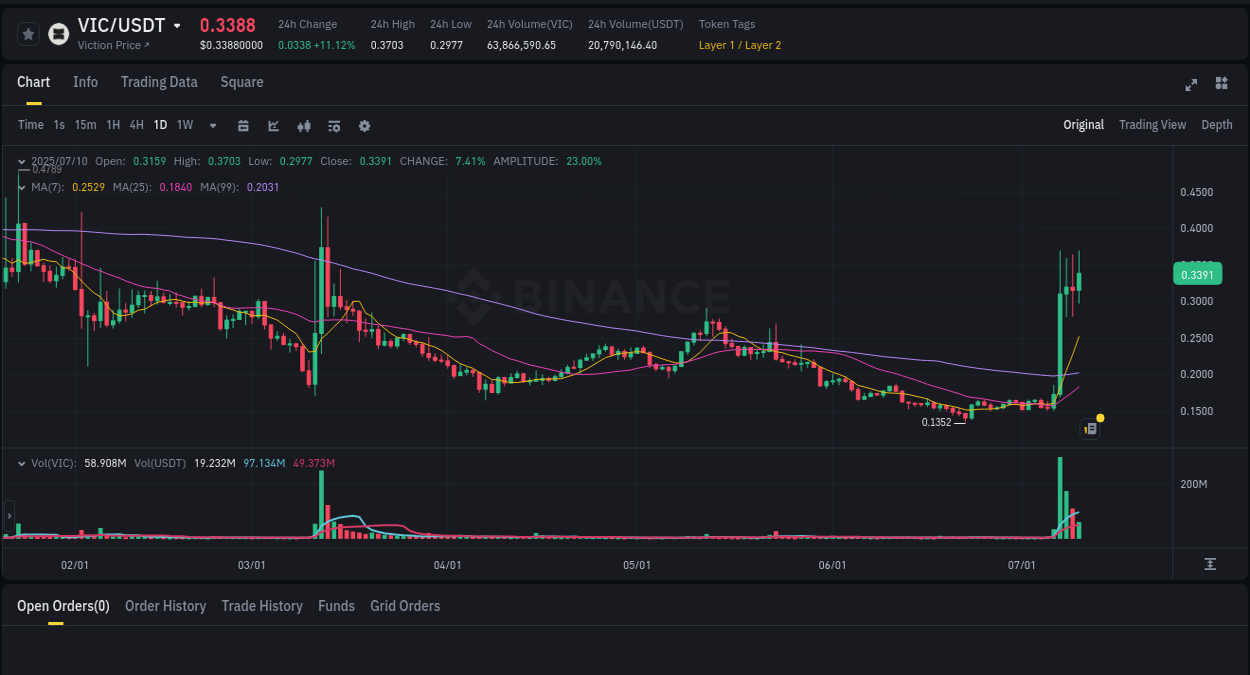This screenshot has width=1250, height=675.
Task: Click the volume scale icon bottom right
Action: [1210, 563]
